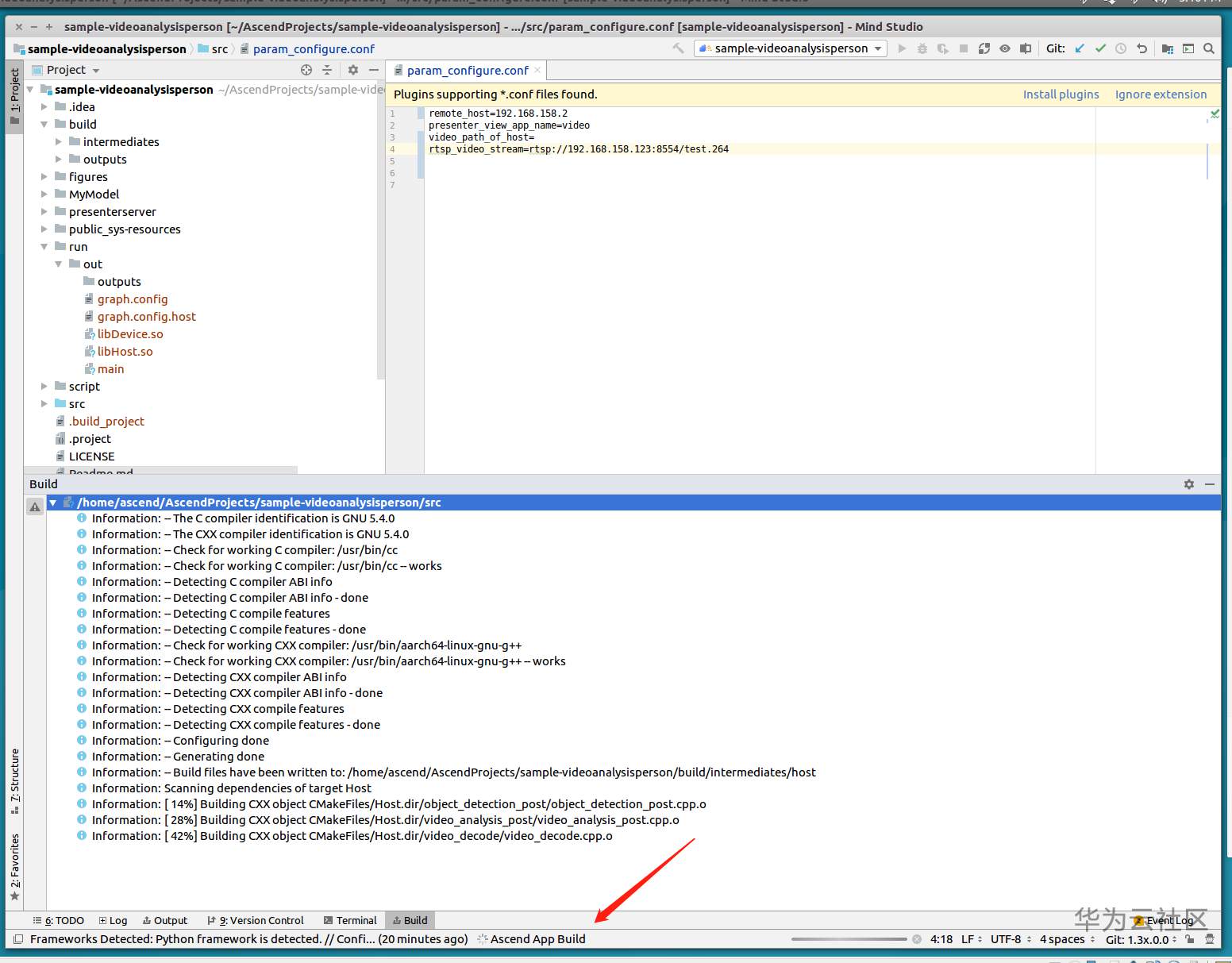1232x963 pixels.
Task: Click the Git update project arrow
Action: click(1080, 48)
